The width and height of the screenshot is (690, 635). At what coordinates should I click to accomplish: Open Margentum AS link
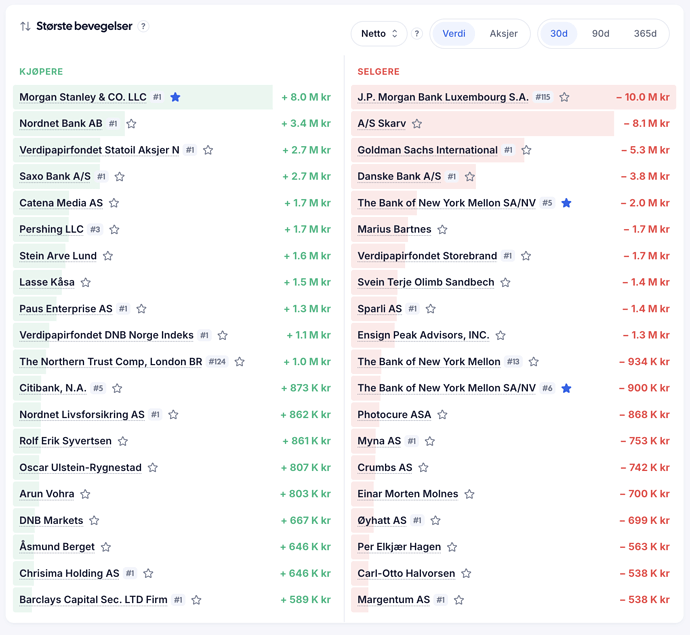pyautogui.click(x=393, y=600)
